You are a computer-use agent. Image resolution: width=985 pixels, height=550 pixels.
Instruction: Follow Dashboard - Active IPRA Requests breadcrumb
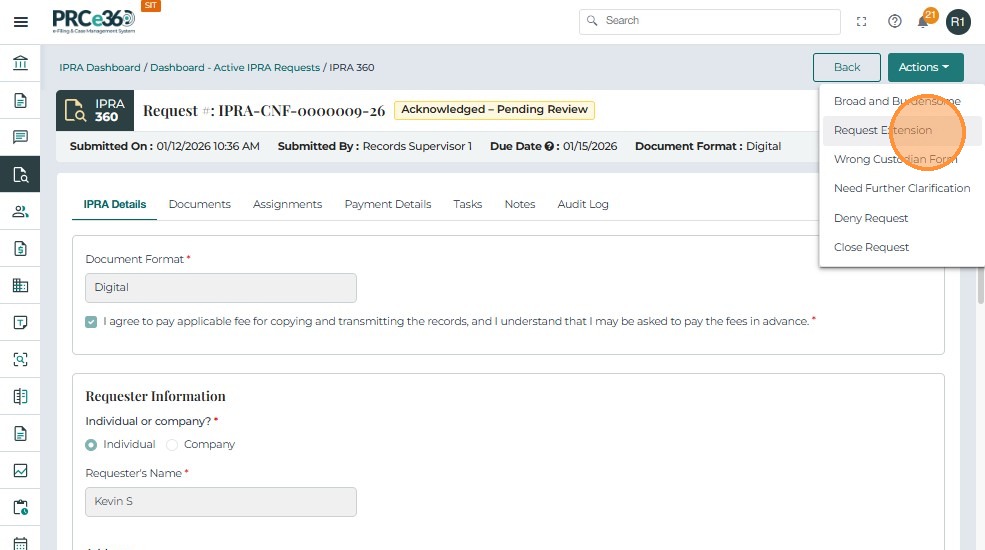pos(235,67)
